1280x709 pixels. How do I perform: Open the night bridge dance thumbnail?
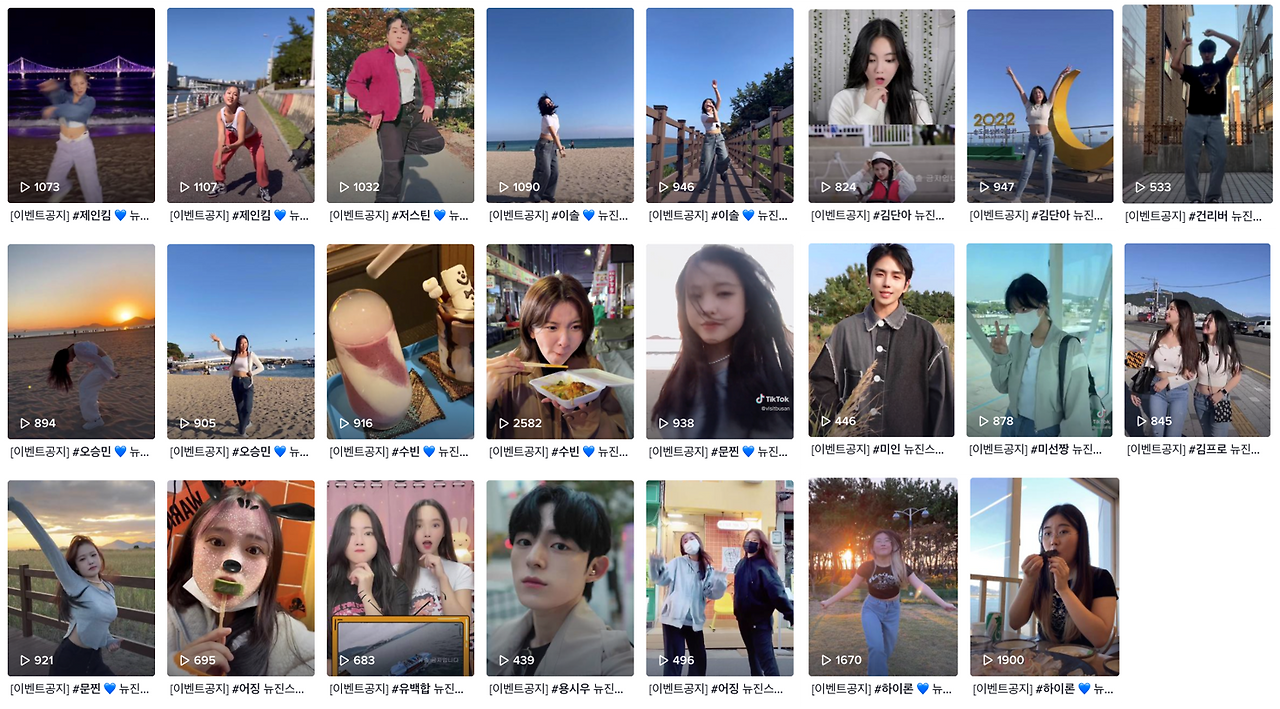point(81,105)
